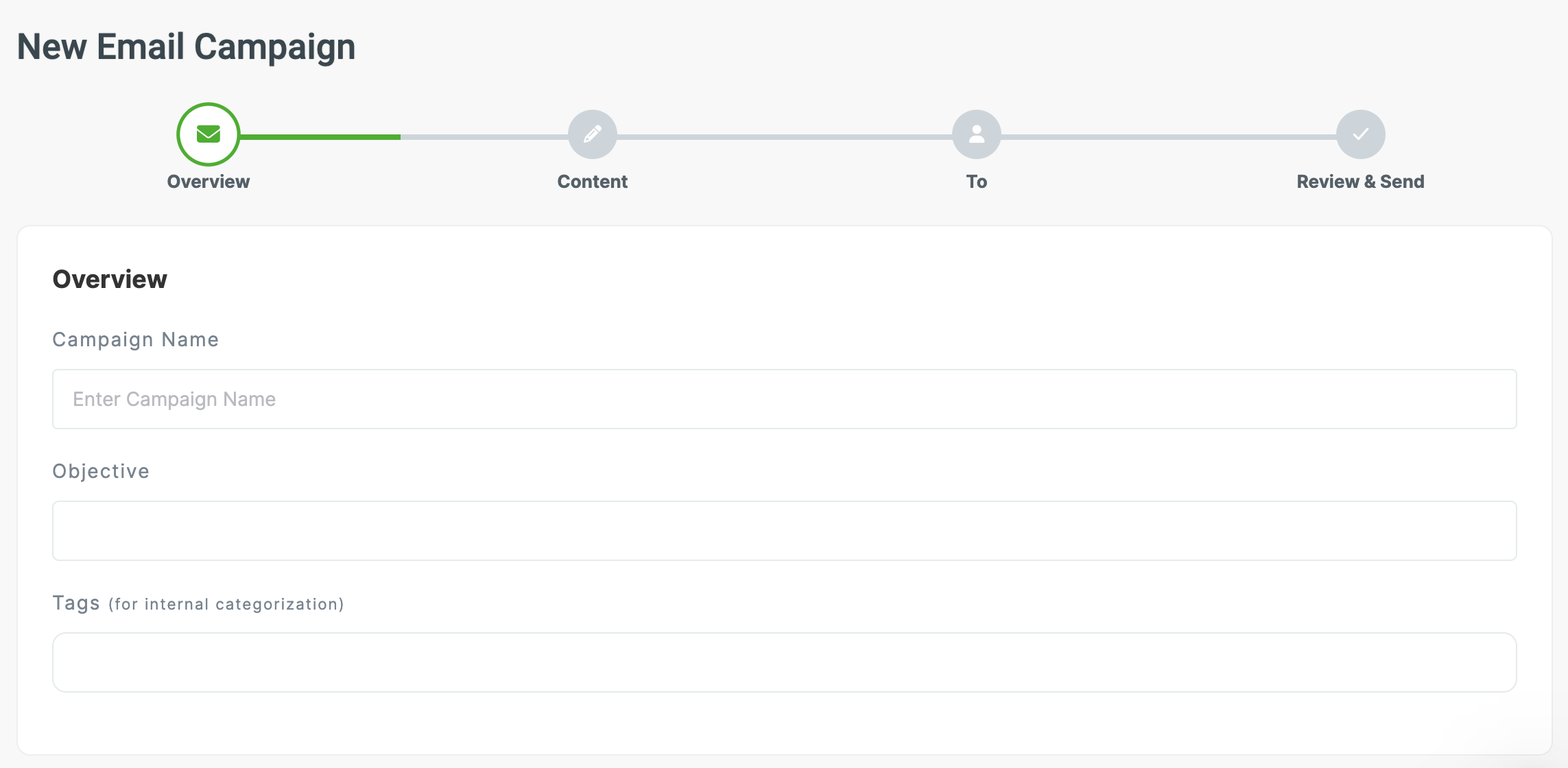Switch to the Content step label
The image size is (1568, 768).
pyautogui.click(x=593, y=182)
